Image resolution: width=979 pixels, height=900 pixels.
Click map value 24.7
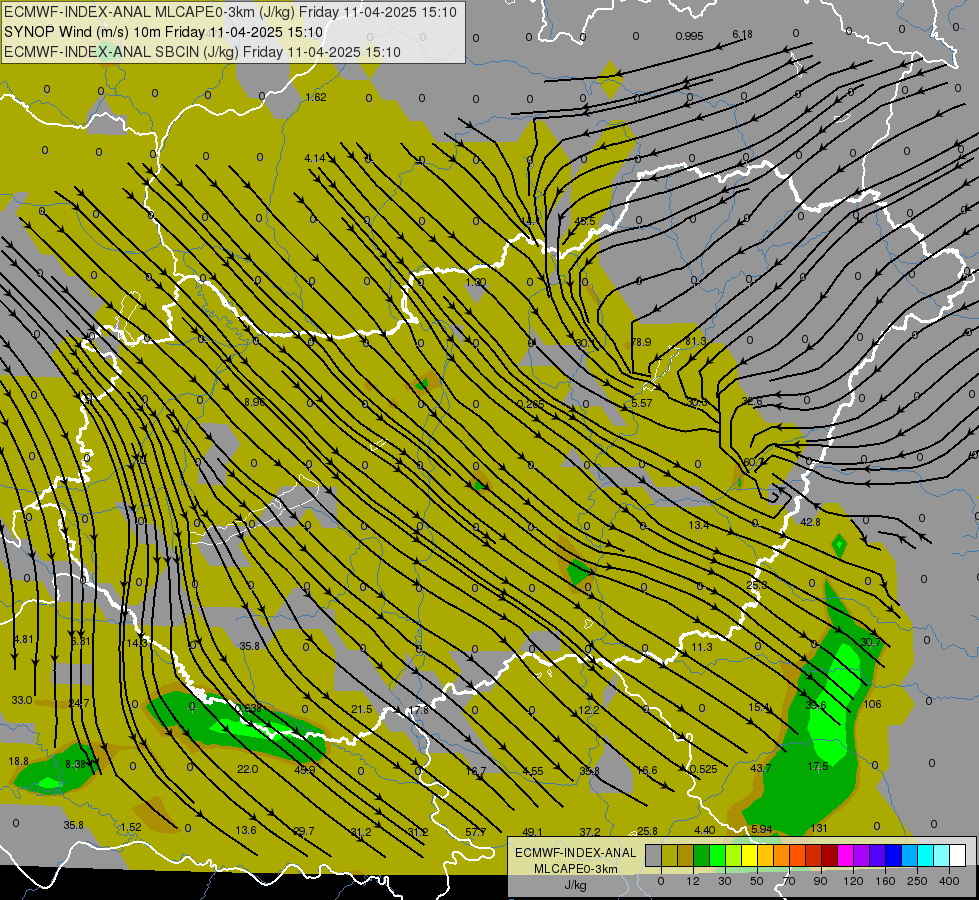tap(79, 703)
